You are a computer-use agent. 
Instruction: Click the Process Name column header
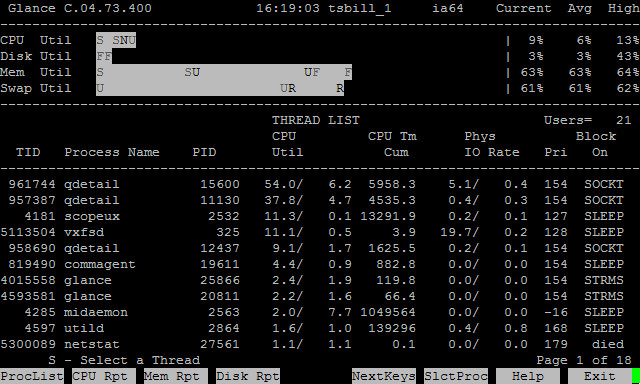[x=112, y=152]
